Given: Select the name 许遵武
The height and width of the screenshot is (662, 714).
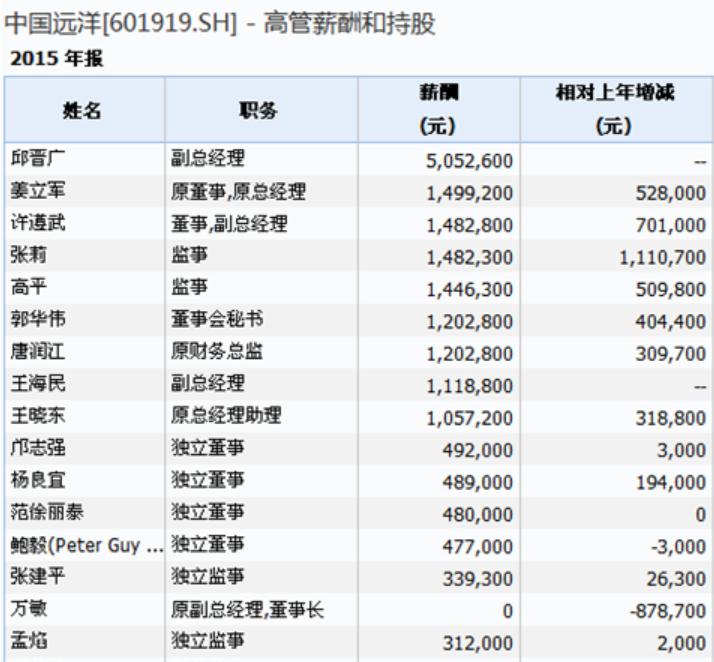Looking at the screenshot, I should click(x=38, y=223).
